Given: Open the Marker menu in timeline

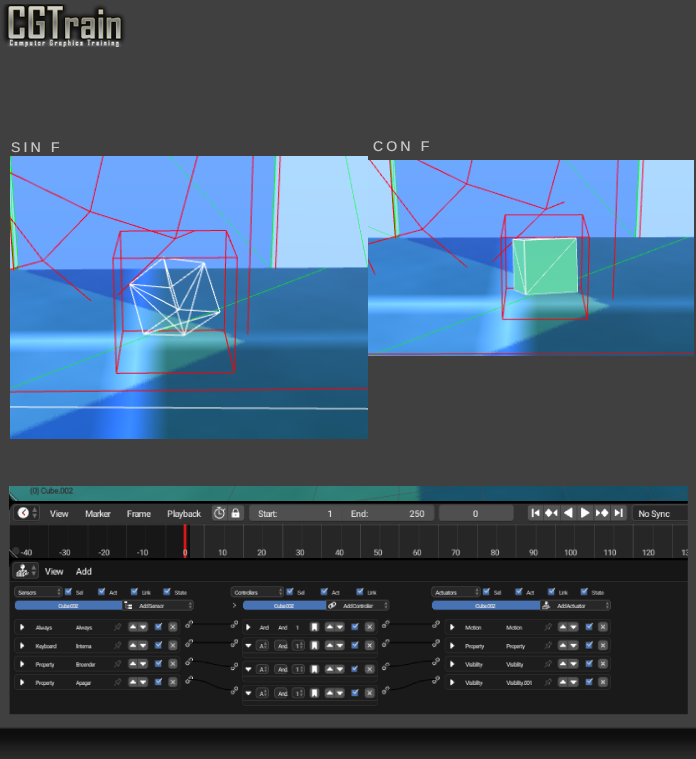Looking at the screenshot, I should [x=98, y=513].
